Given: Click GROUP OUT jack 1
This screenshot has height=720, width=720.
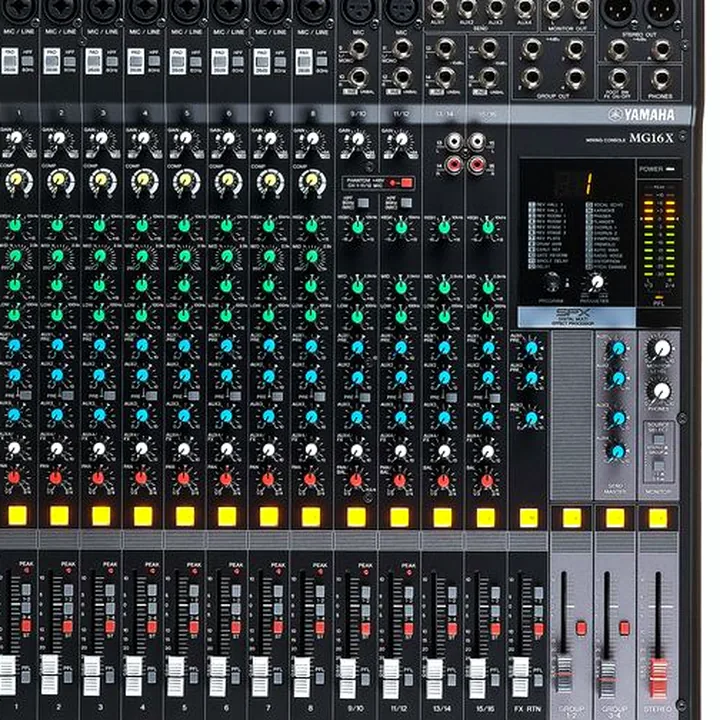Looking at the screenshot, I should coord(532,48).
